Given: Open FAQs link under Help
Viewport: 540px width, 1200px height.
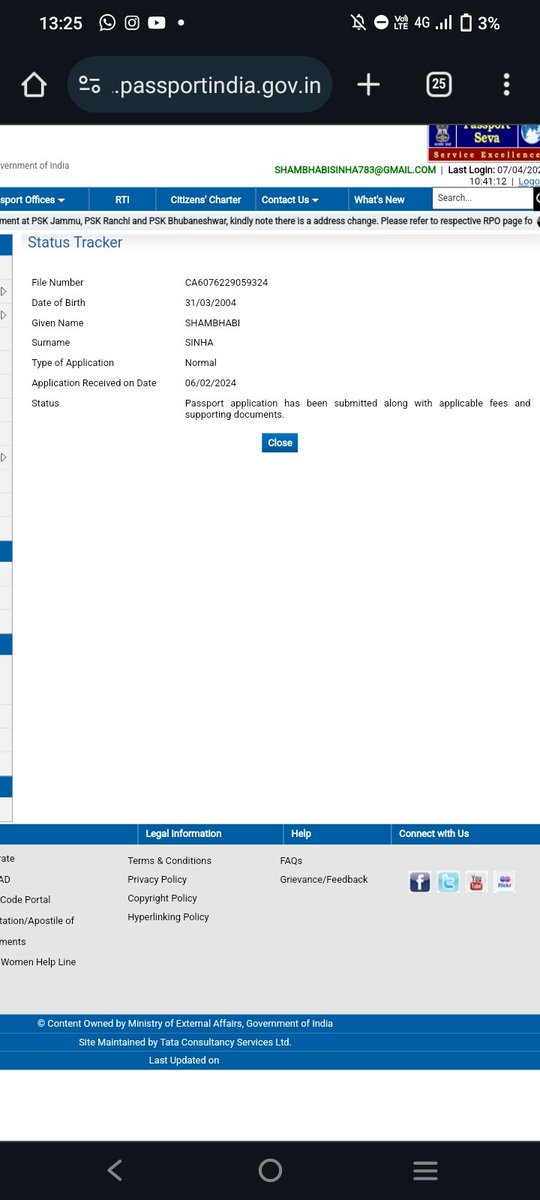Looking at the screenshot, I should pos(291,861).
